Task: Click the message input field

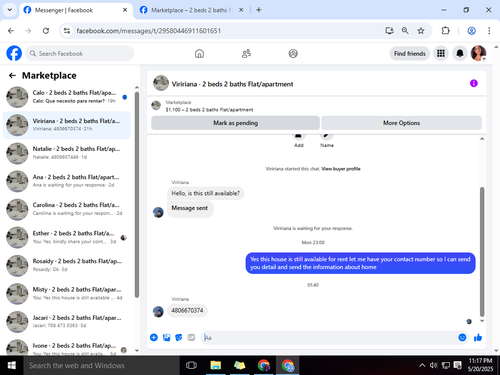Action: pos(330,338)
